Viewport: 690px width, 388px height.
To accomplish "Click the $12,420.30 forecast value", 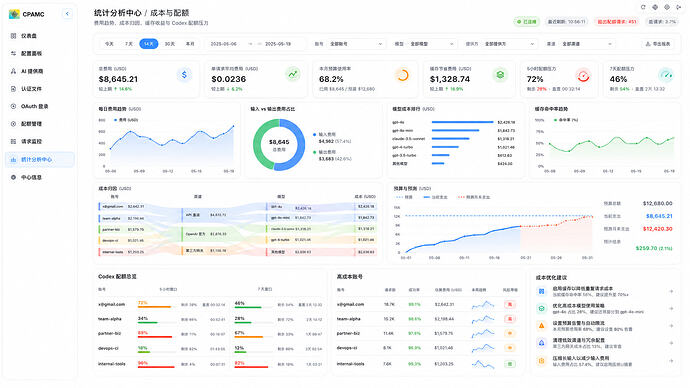I will pos(657,229).
